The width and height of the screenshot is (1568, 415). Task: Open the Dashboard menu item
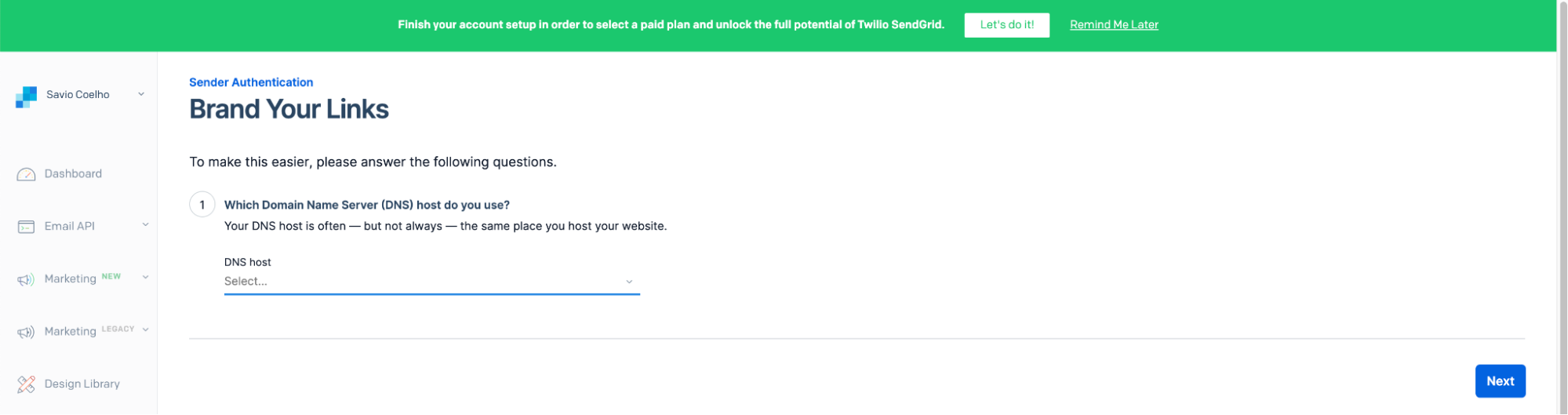pyautogui.click(x=73, y=173)
